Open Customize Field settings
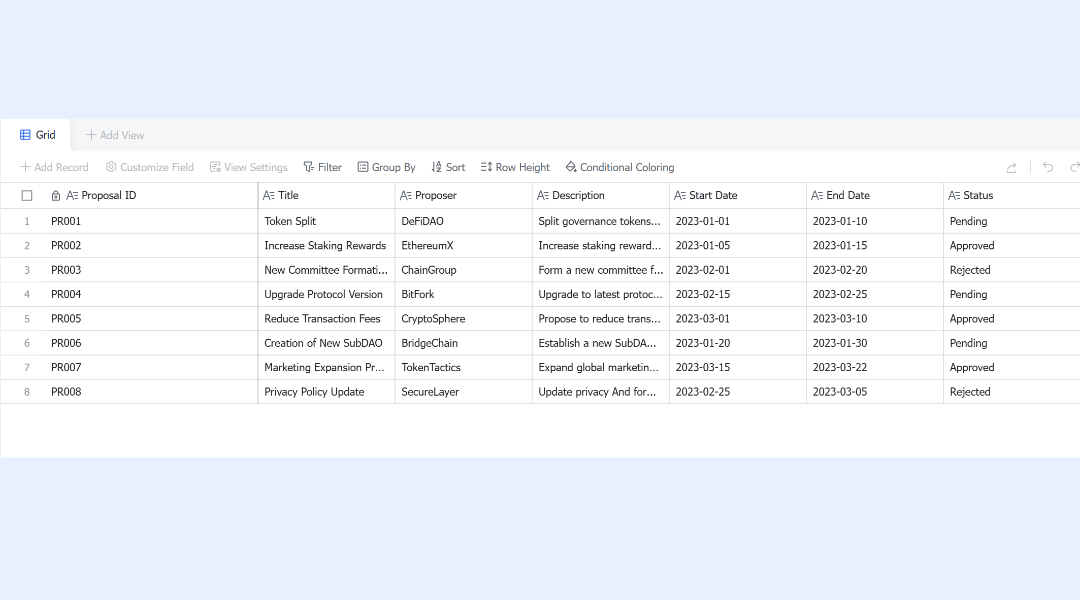 [x=149, y=167]
